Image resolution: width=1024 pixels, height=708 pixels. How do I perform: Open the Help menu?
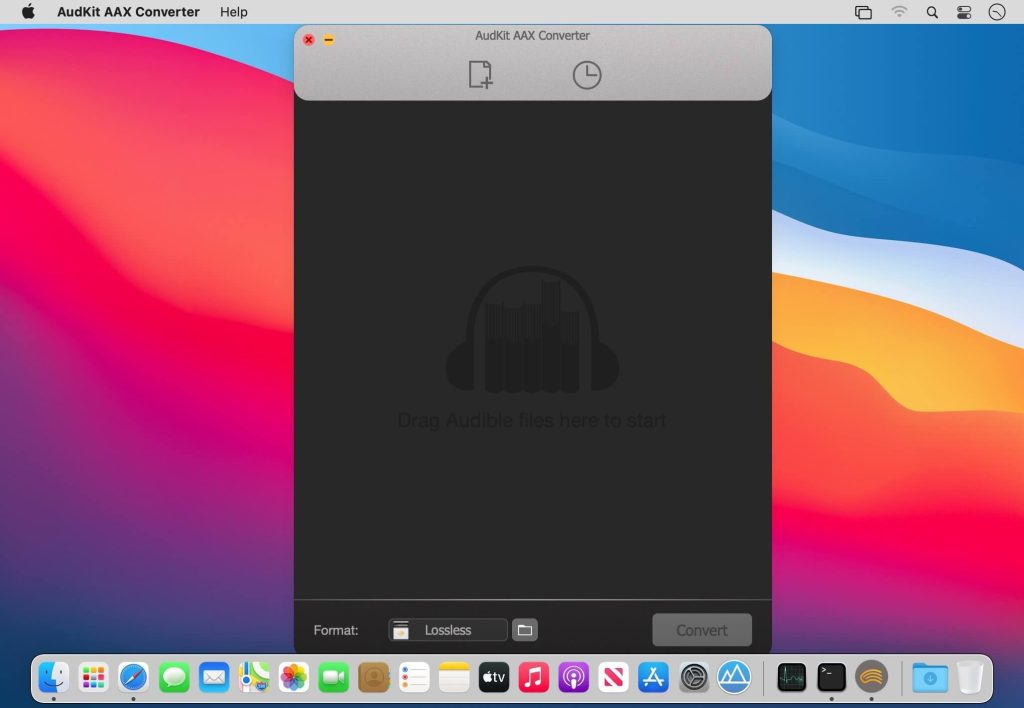pyautogui.click(x=233, y=12)
